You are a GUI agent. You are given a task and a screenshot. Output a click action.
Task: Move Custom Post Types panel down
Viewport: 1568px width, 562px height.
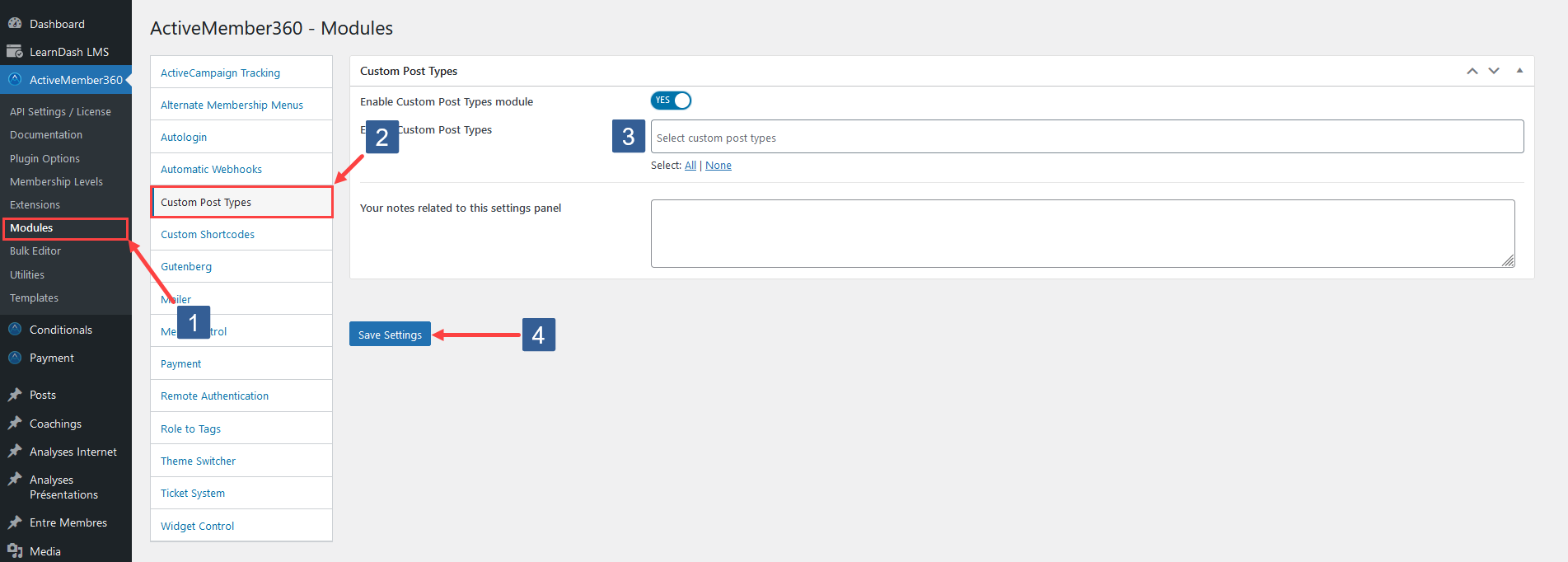[x=1494, y=71]
